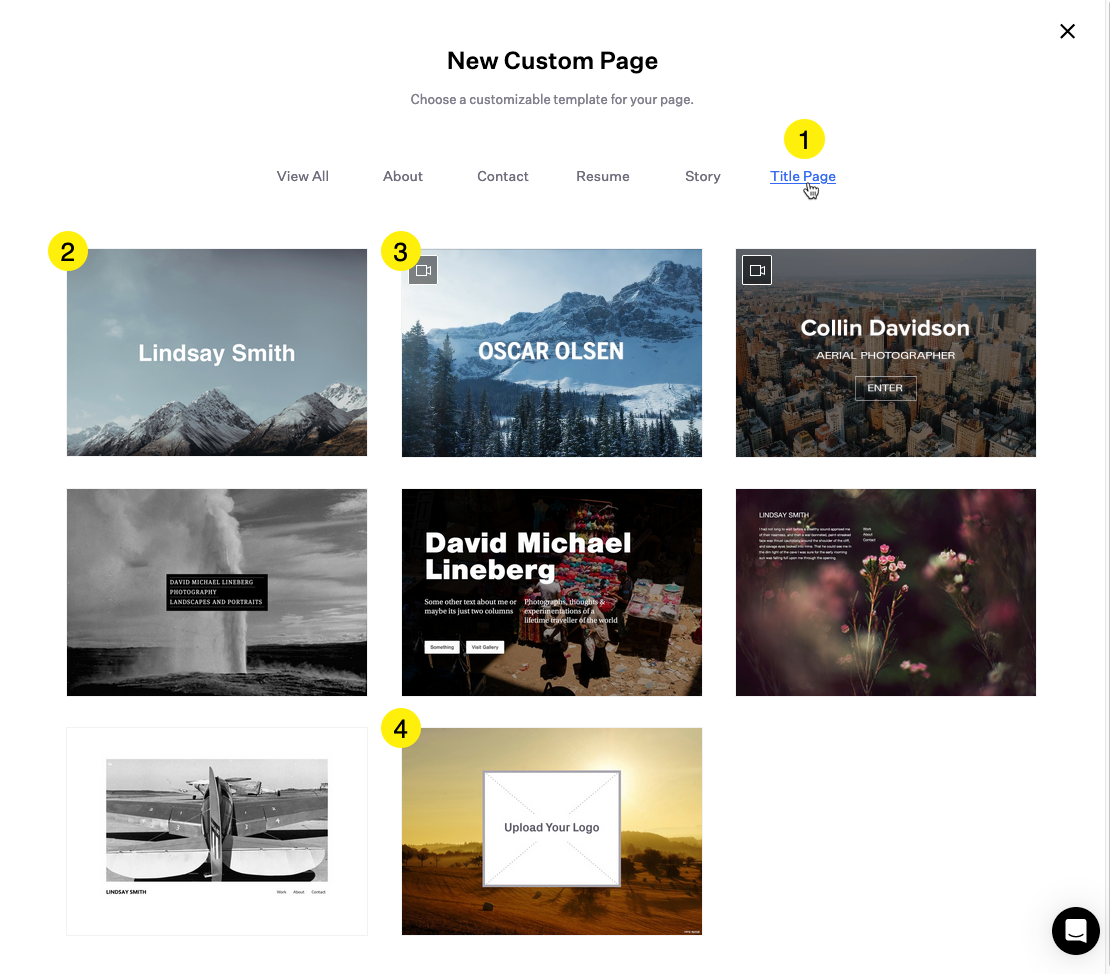
Task: Select the Upload Your Logo template
Action: (551, 832)
